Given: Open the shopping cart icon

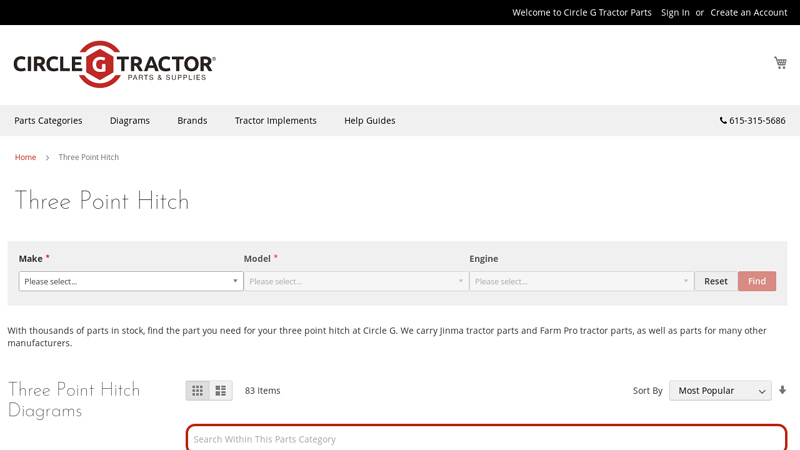Looking at the screenshot, I should [780, 63].
